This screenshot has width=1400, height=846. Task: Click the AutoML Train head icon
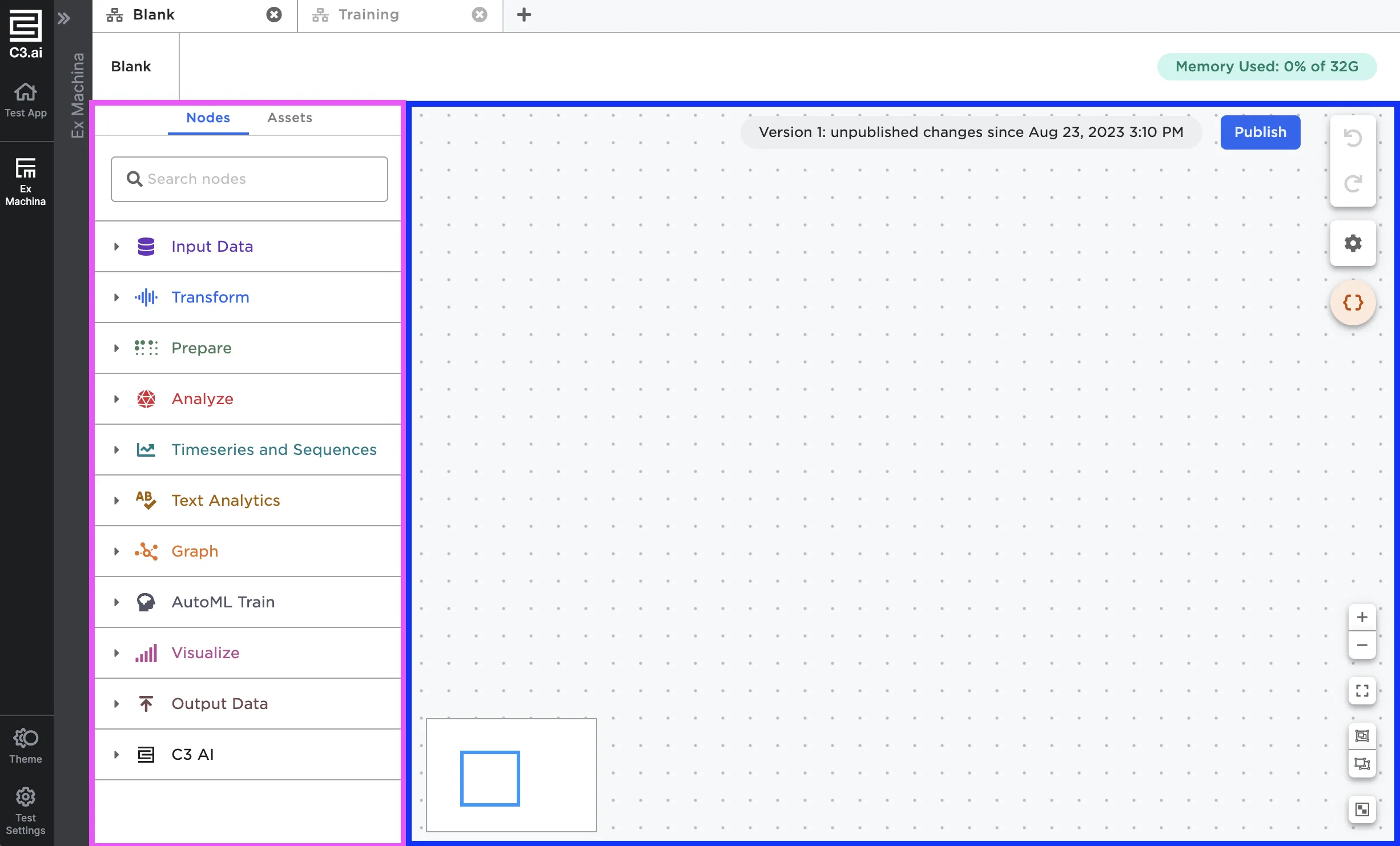coord(146,602)
